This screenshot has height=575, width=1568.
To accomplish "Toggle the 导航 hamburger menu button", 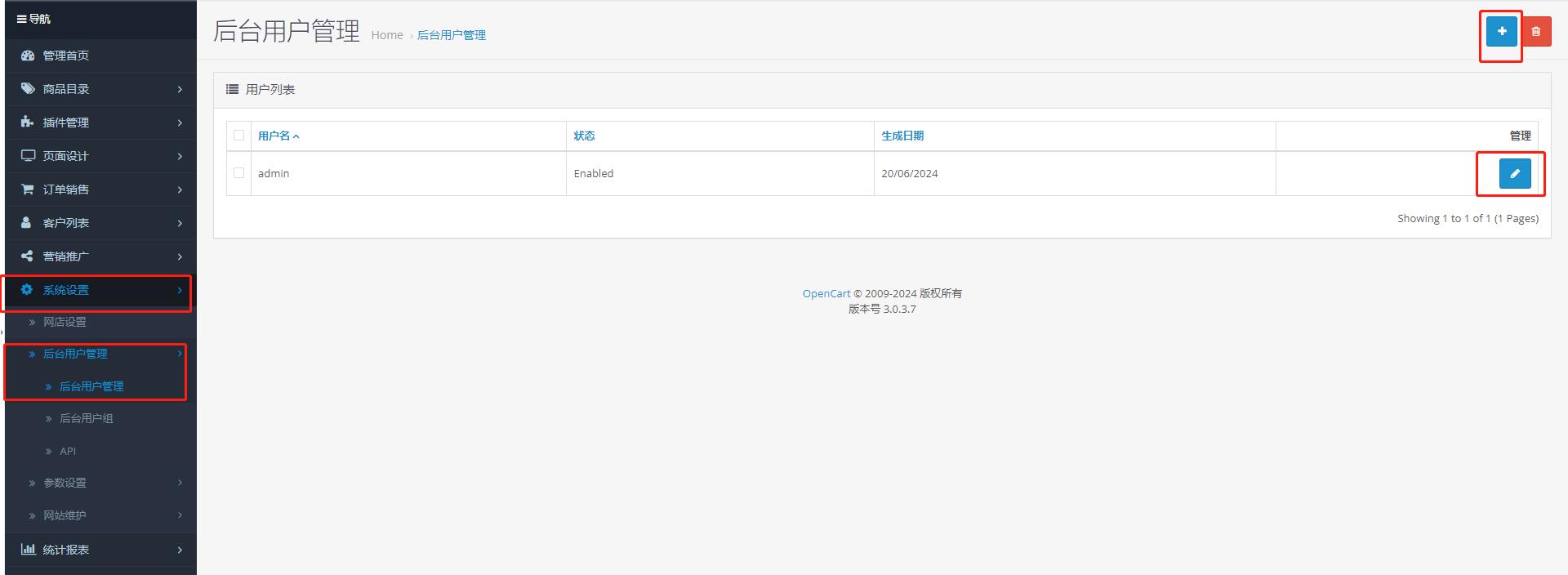I will 22,19.
